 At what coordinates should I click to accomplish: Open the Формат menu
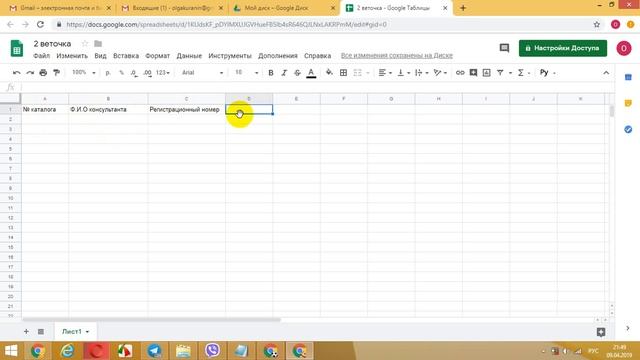click(x=158, y=56)
